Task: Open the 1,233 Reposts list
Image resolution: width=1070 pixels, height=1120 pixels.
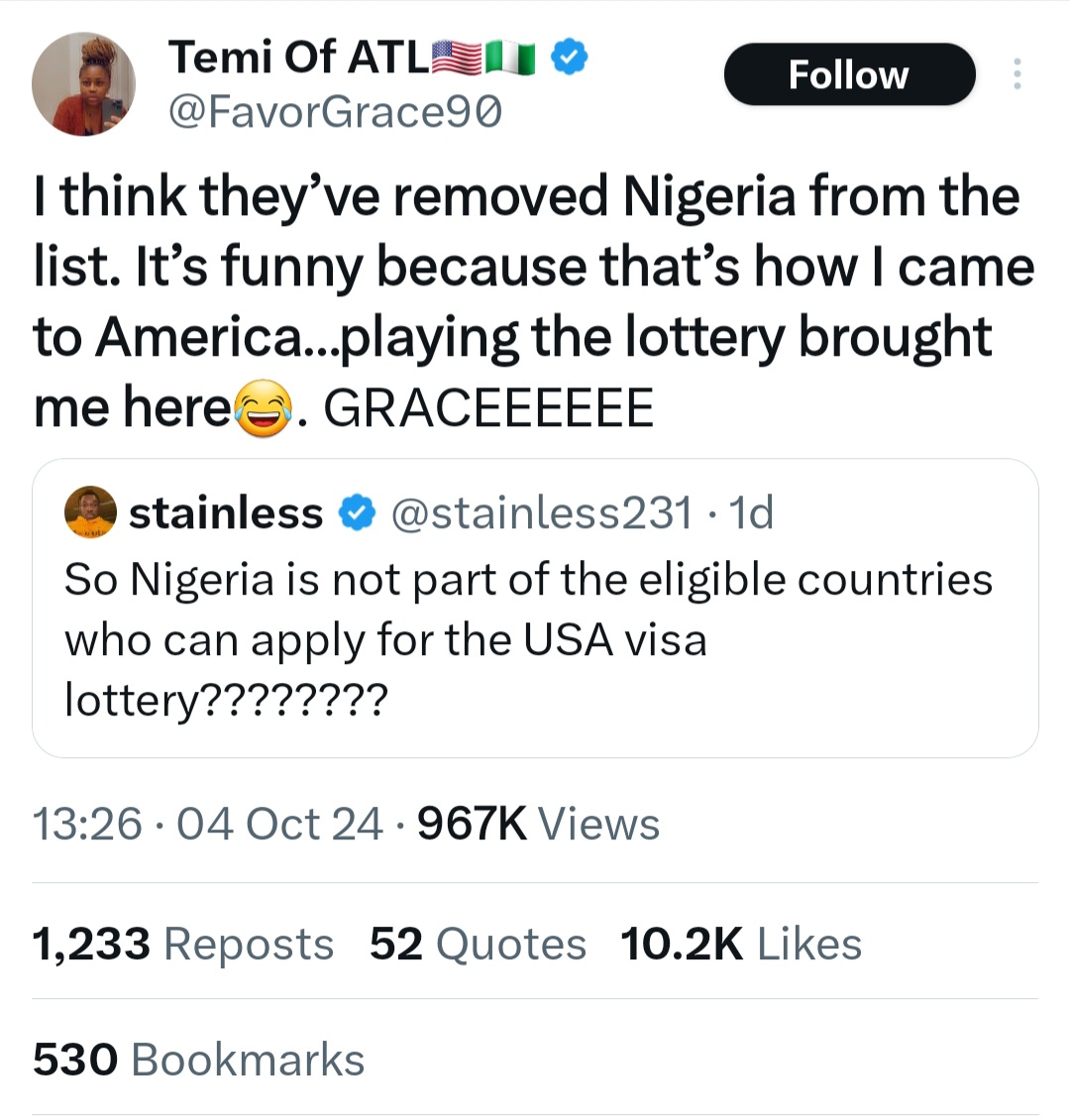Action: 181,943
